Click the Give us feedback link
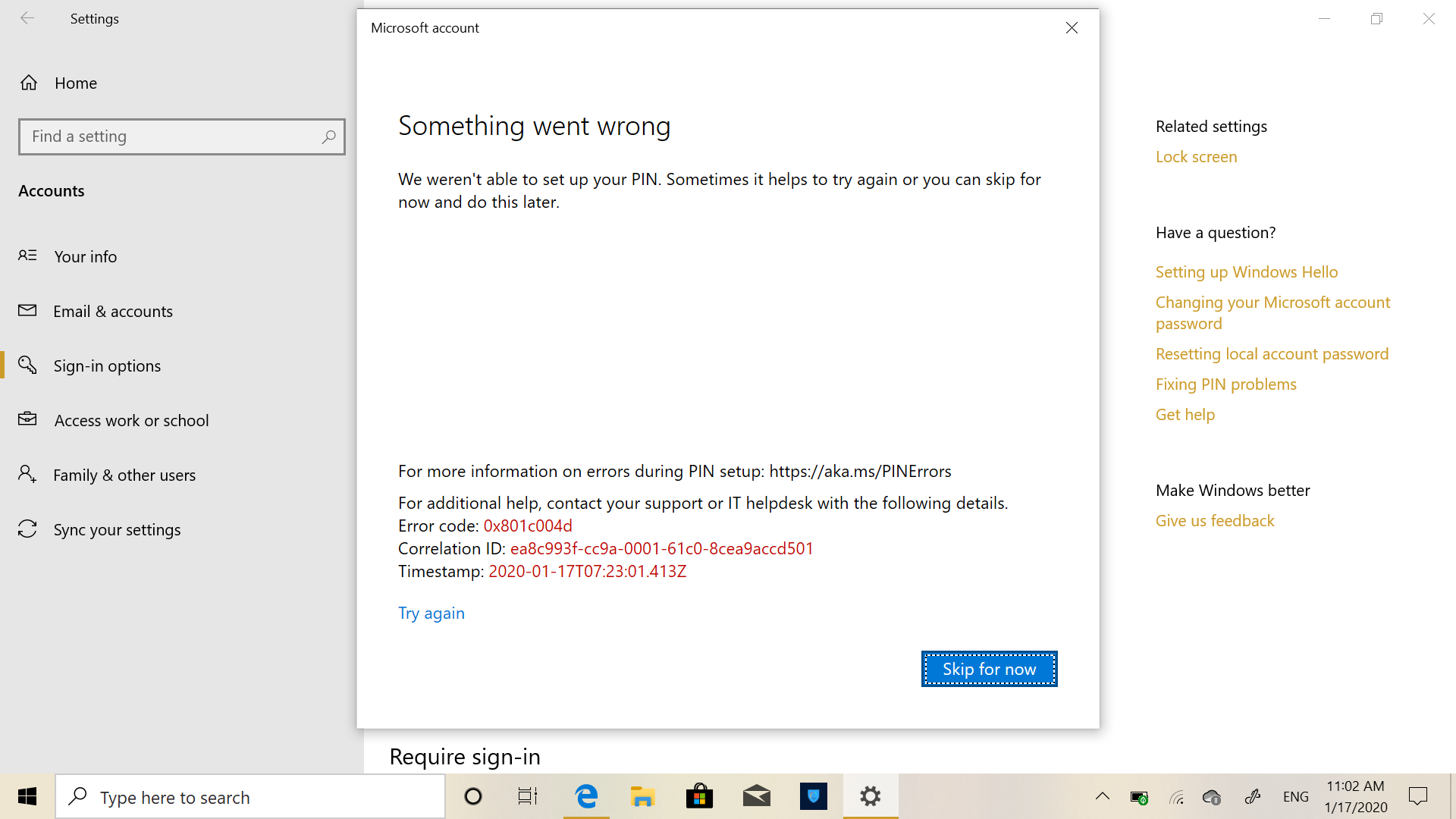1456x819 pixels. coord(1215,520)
